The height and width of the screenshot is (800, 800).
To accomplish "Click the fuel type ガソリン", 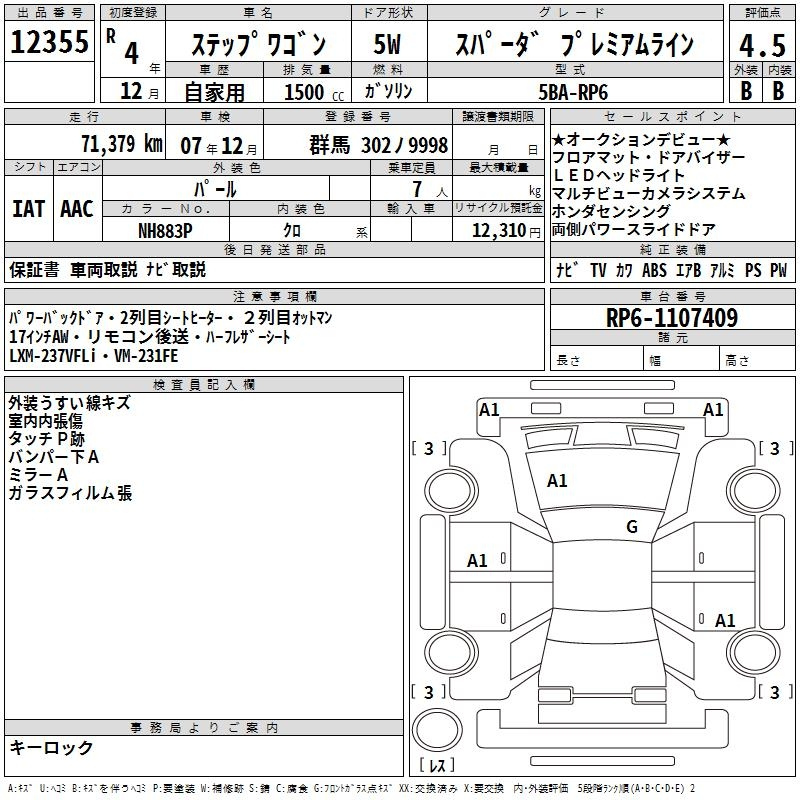I will click(x=389, y=91).
